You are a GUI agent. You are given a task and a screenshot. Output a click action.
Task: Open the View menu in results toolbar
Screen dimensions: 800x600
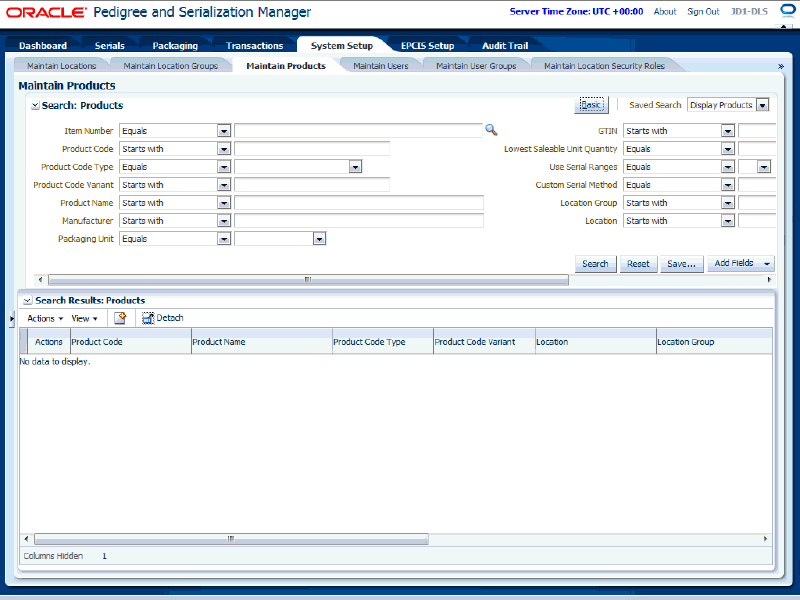pyautogui.click(x=84, y=318)
